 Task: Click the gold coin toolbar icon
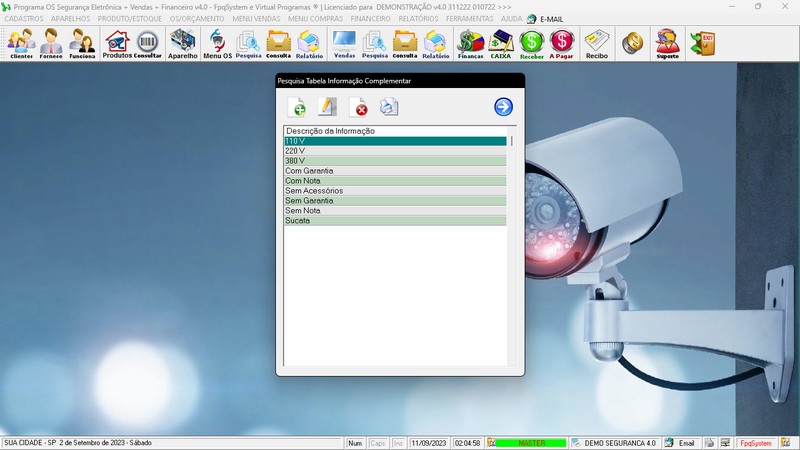click(x=633, y=43)
